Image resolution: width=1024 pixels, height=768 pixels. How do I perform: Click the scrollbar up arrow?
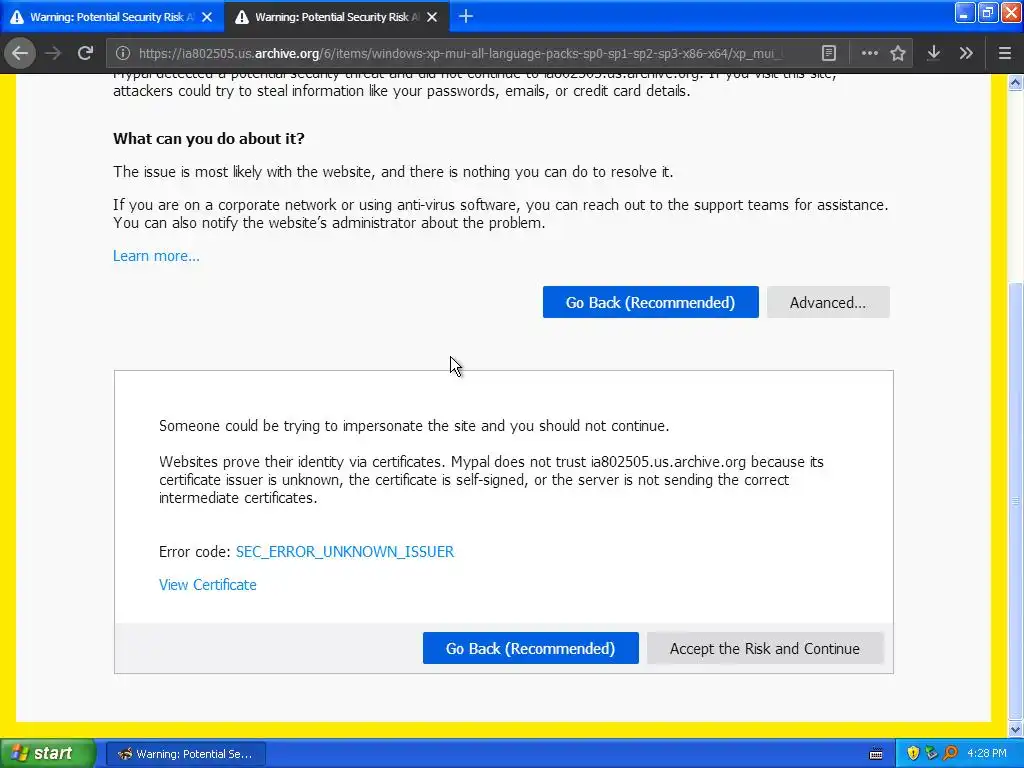pos(1015,83)
